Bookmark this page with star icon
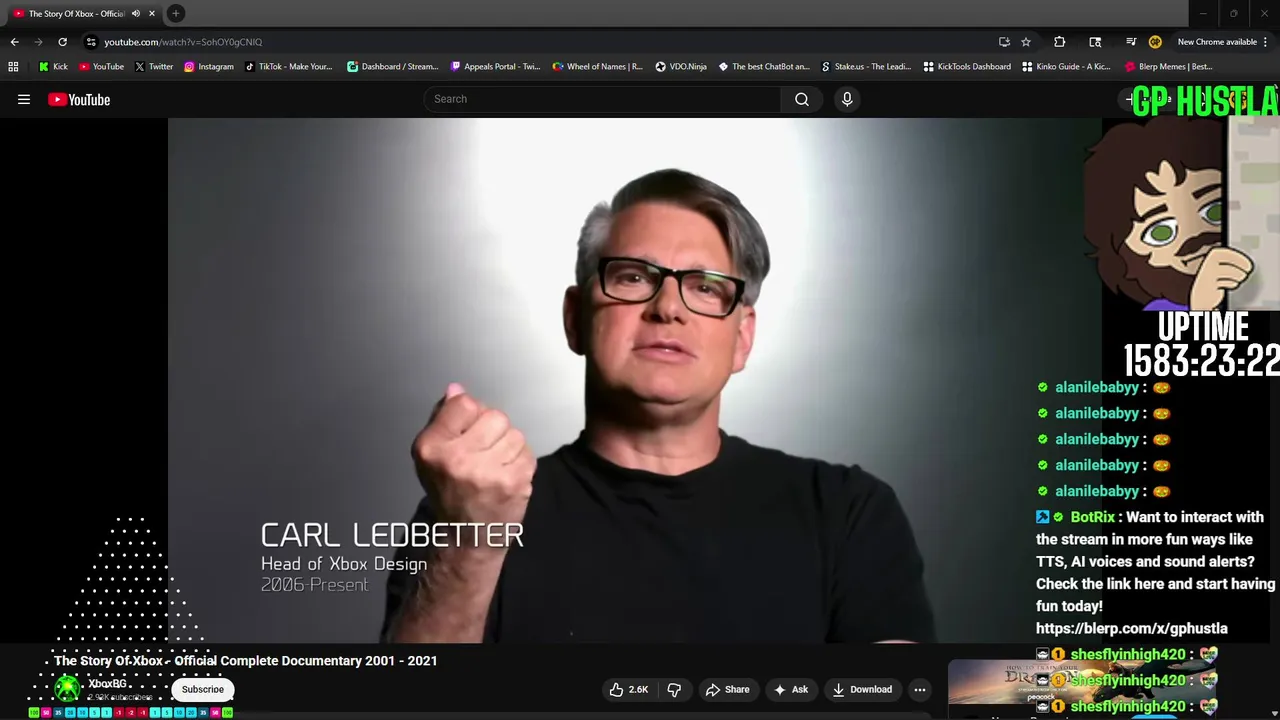 point(1026,42)
